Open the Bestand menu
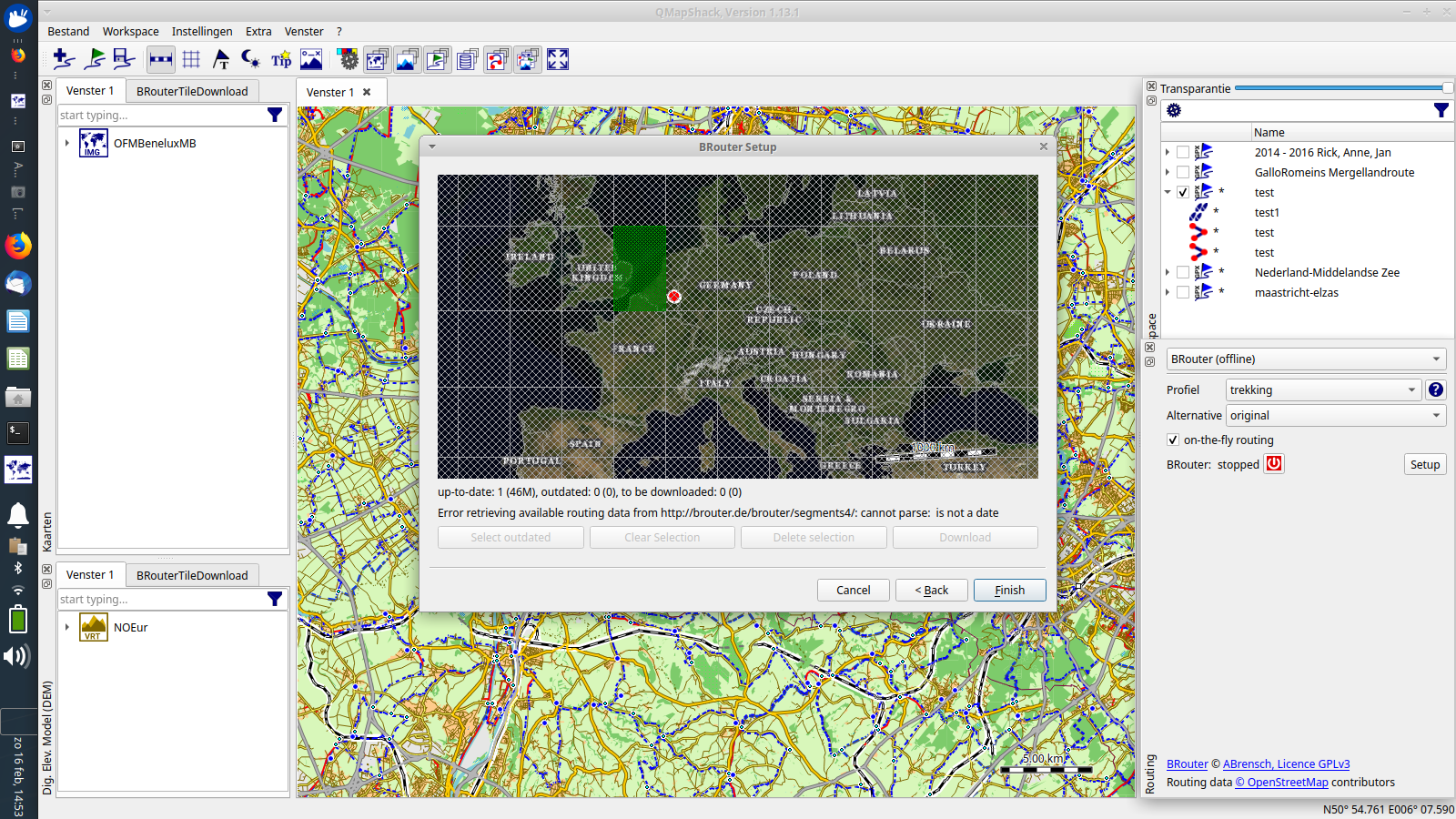 [68, 31]
